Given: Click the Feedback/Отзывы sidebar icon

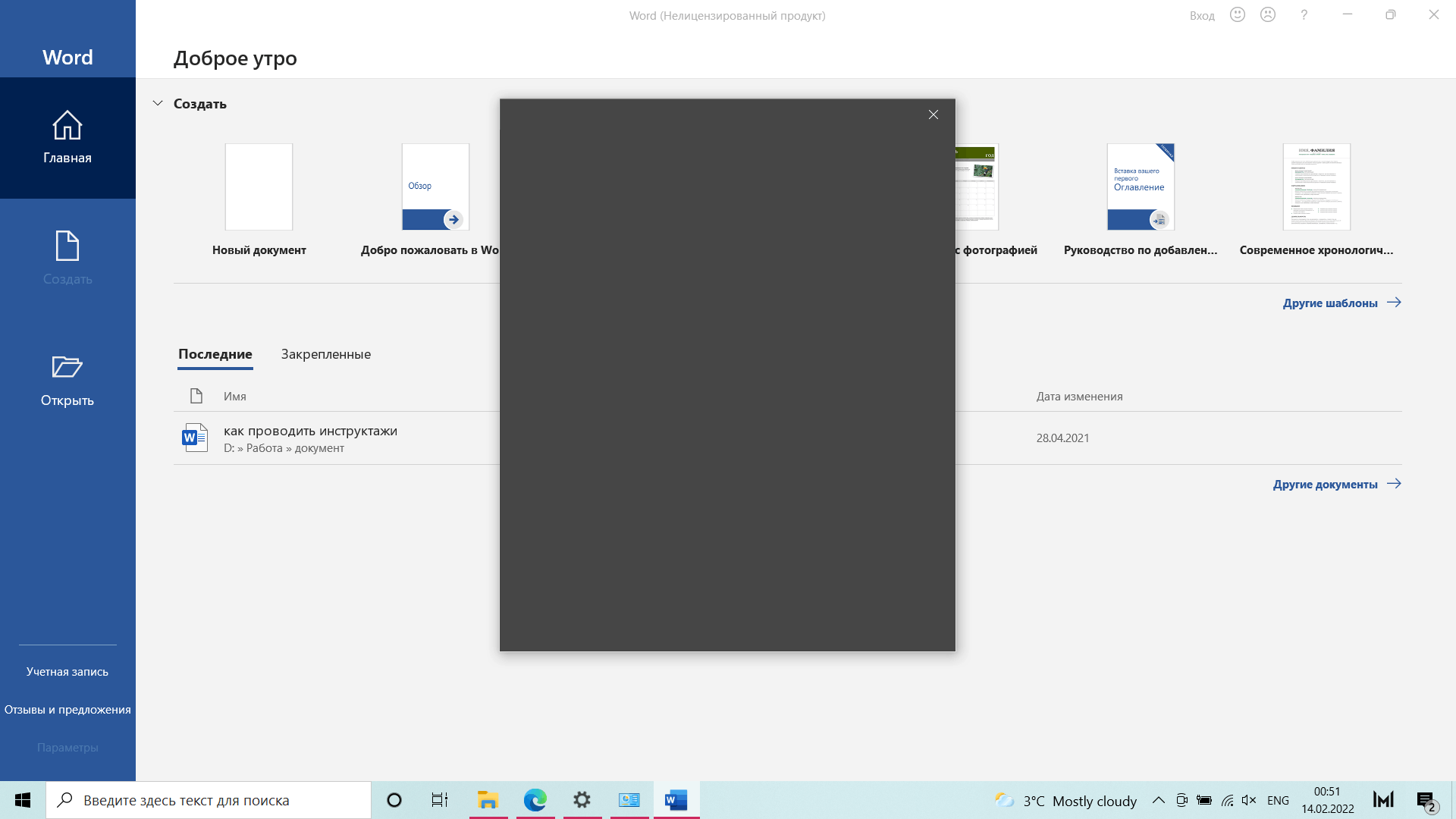Looking at the screenshot, I should (68, 710).
